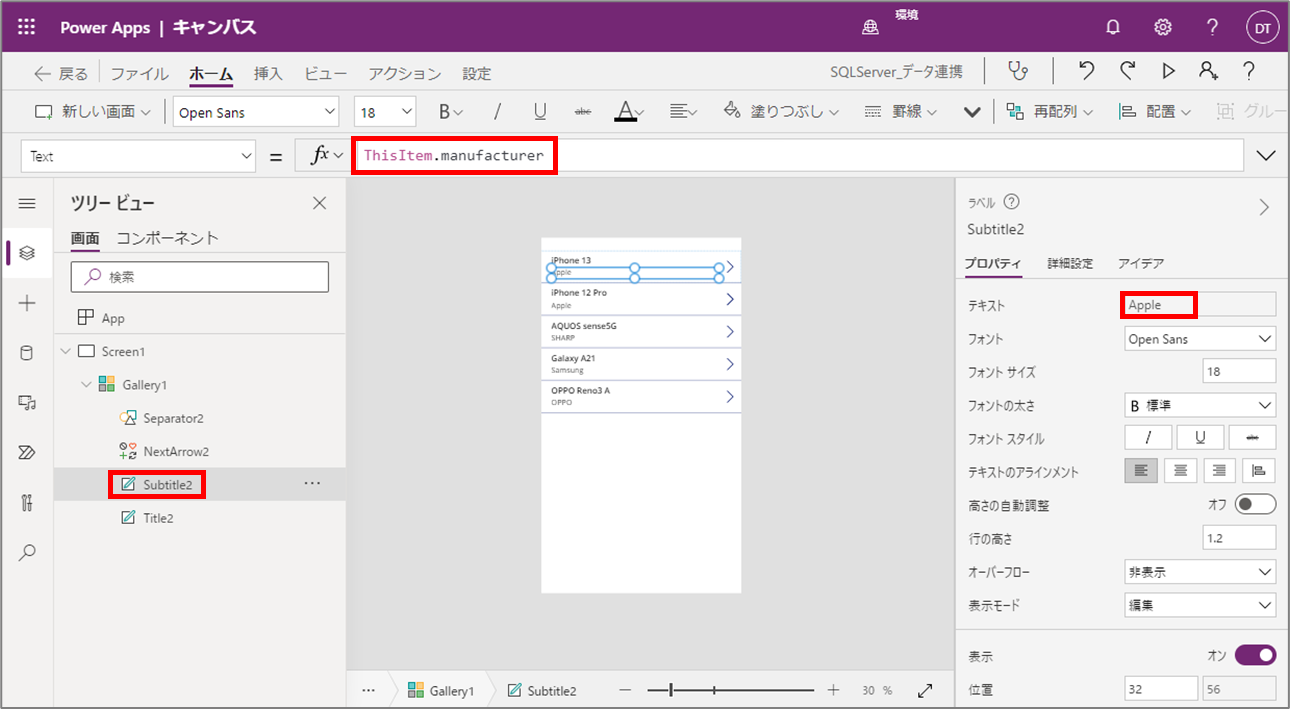Click the app checker stethoscope icon

coord(1018,71)
